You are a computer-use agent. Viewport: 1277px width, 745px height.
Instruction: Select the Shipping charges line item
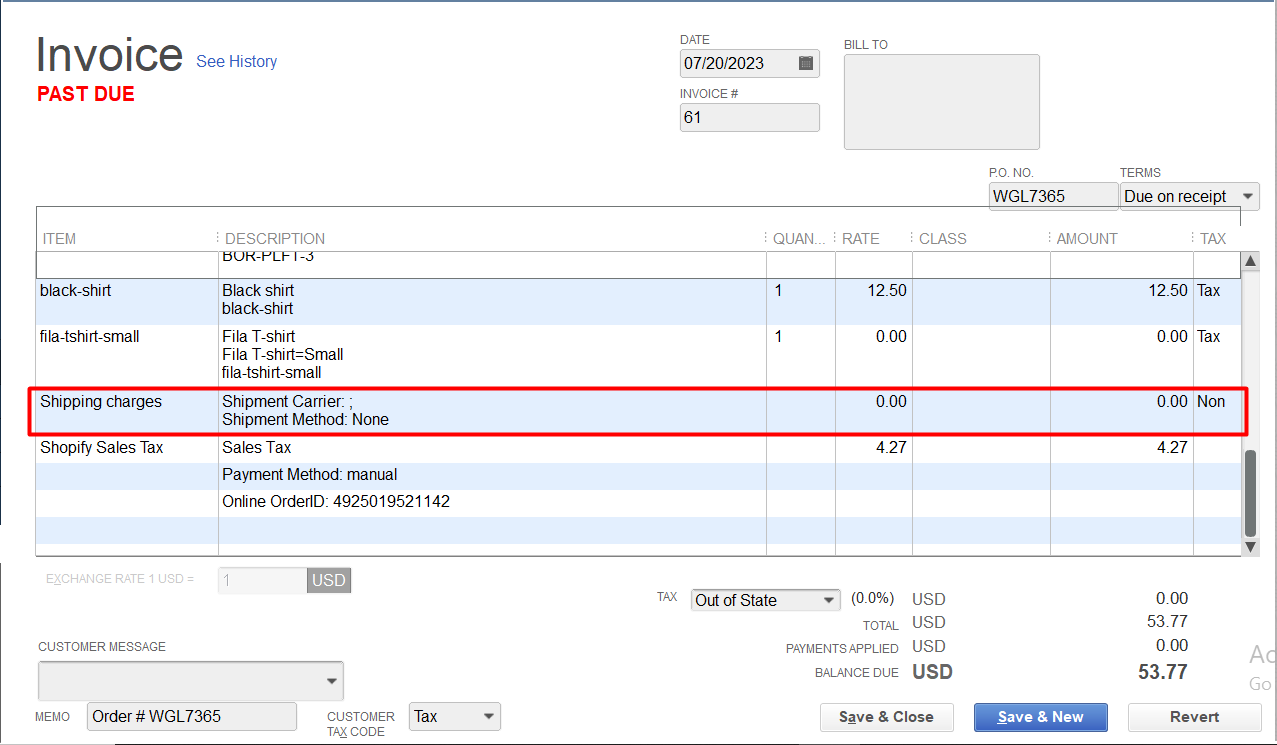coord(100,402)
